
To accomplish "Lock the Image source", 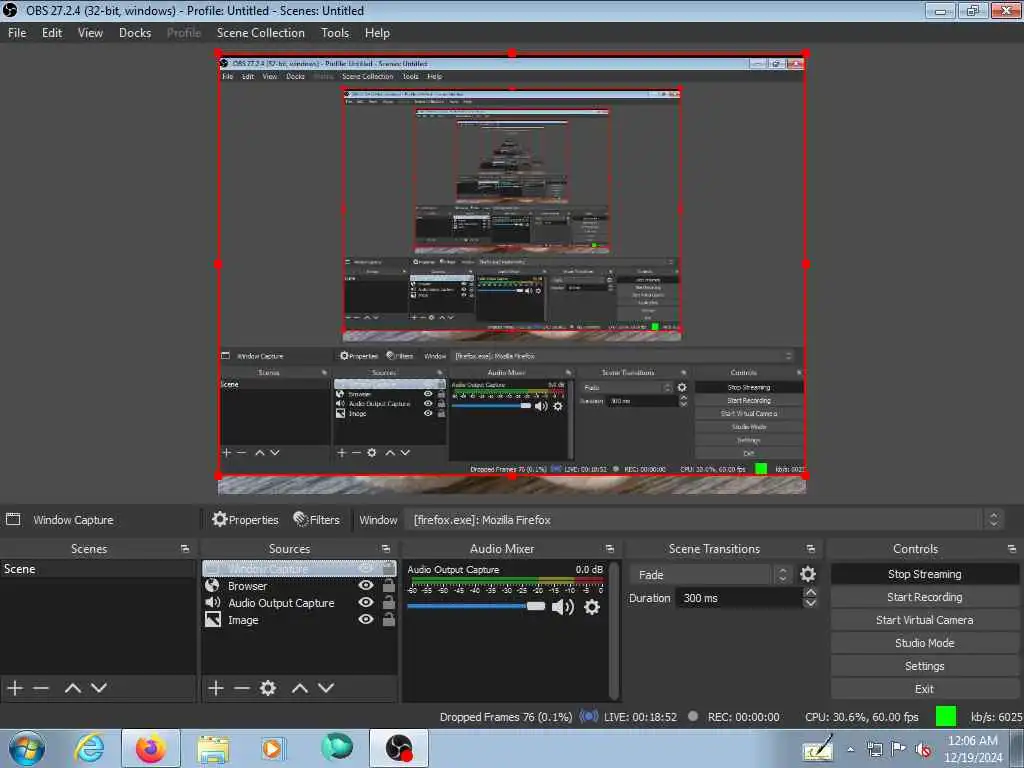I will pyautogui.click(x=389, y=619).
